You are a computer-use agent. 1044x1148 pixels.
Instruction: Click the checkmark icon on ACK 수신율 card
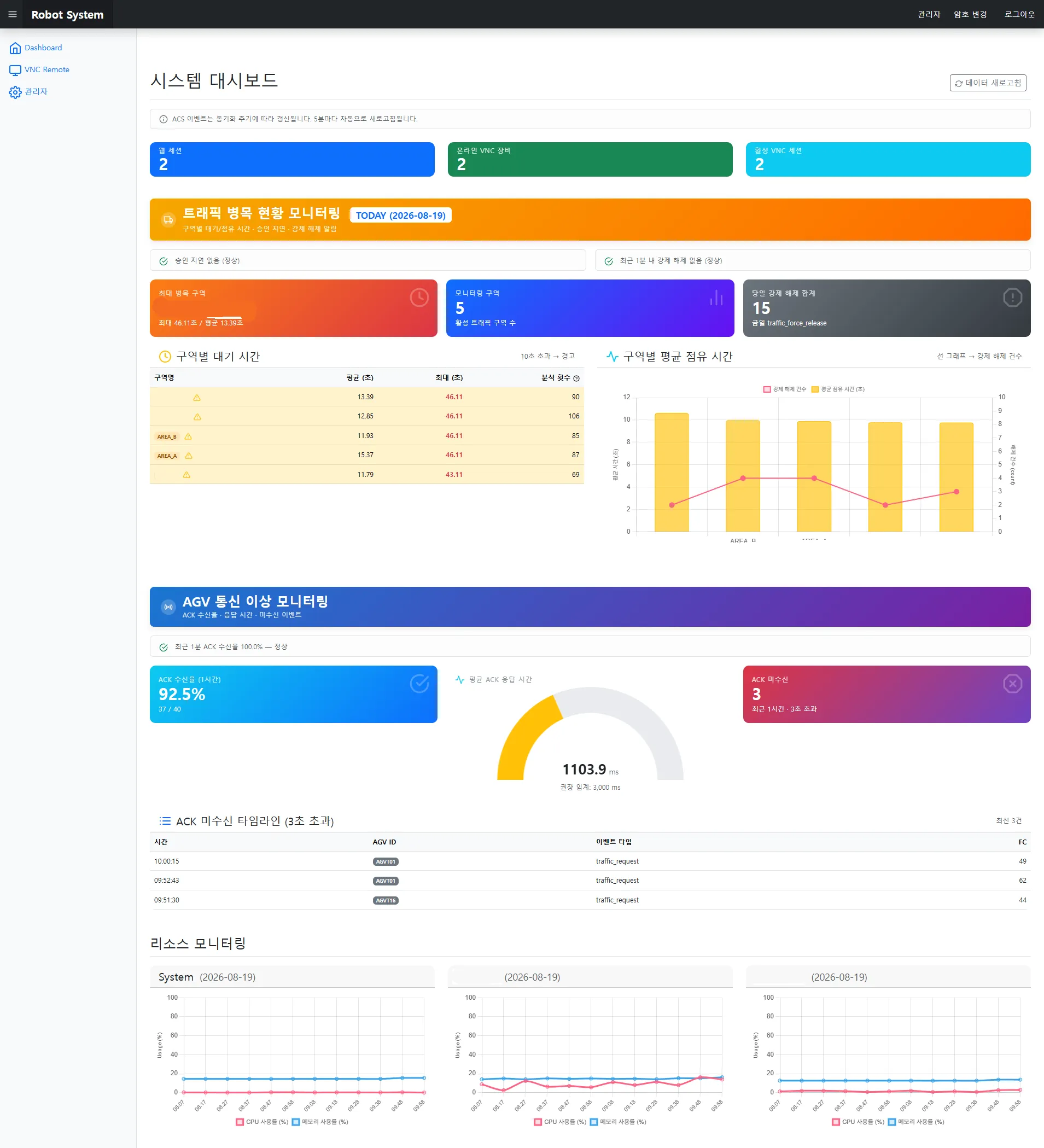pyautogui.click(x=419, y=683)
